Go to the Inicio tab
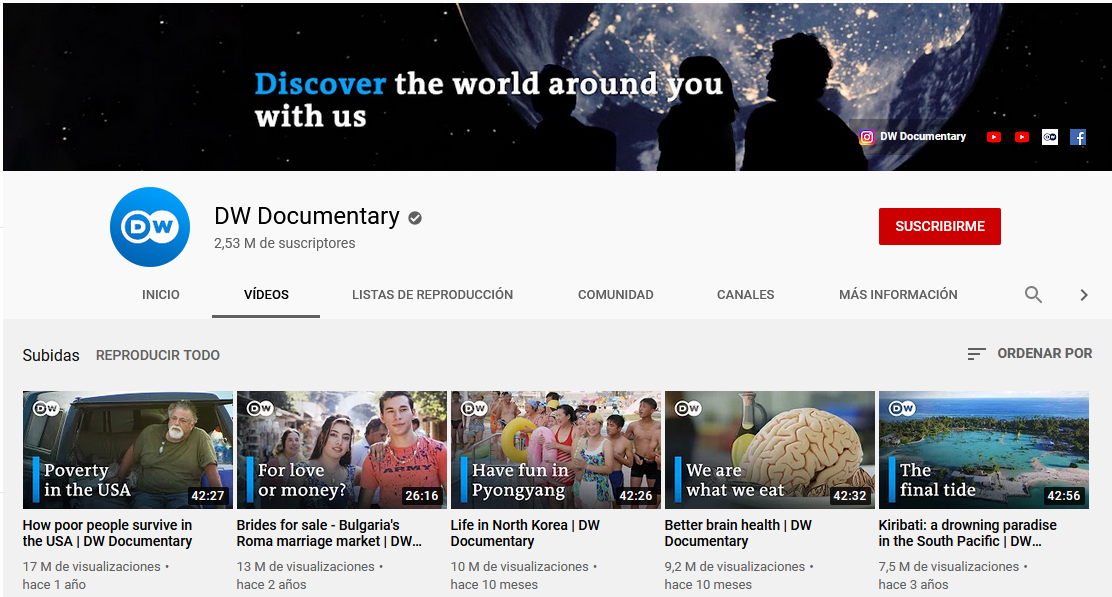The width and height of the screenshot is (1112, 597). pyautogui.click(x=161, y=294)
